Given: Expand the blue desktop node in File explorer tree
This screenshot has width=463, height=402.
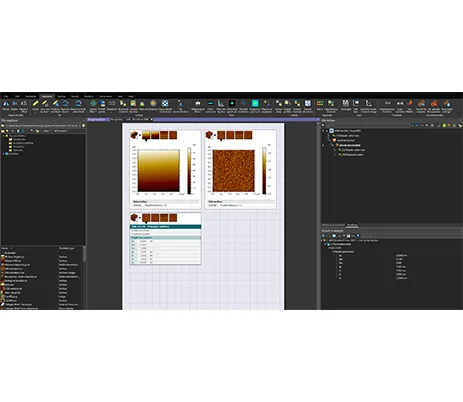Looking at the screenshot, I should point(4,154).
